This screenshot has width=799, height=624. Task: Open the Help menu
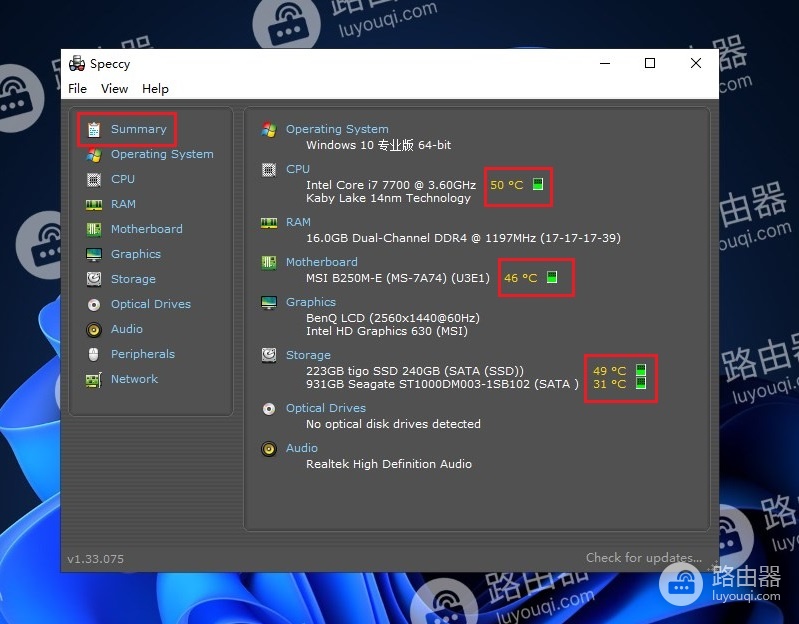155,89
